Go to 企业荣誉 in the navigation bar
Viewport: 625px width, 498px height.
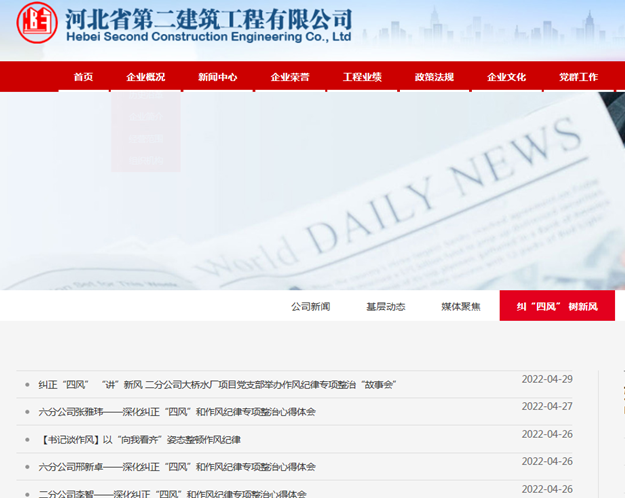pos(290,77)
